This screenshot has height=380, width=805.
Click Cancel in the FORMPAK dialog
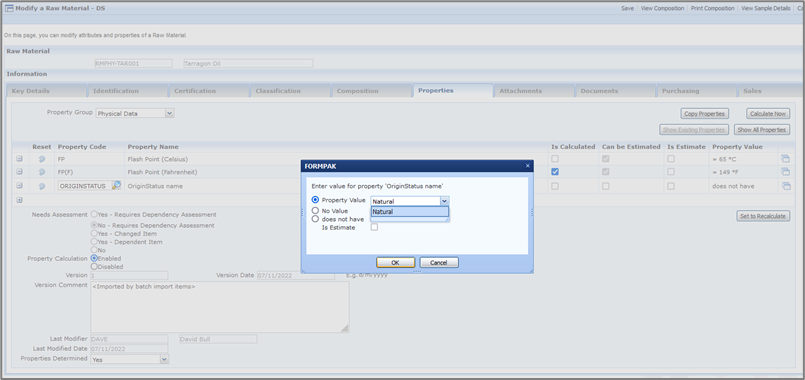pos(439,262)
